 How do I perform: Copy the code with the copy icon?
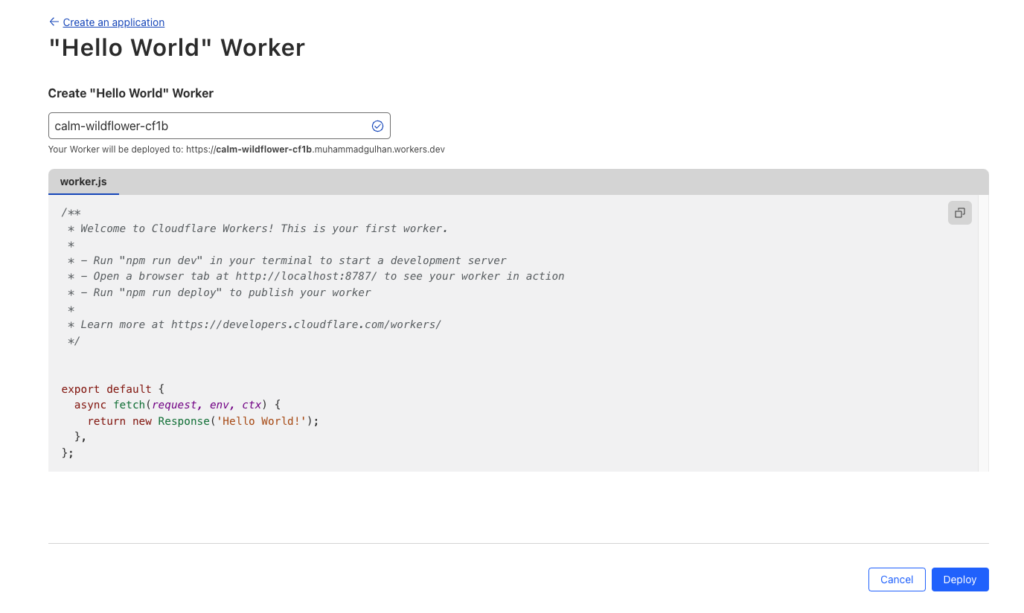(959, 213)
